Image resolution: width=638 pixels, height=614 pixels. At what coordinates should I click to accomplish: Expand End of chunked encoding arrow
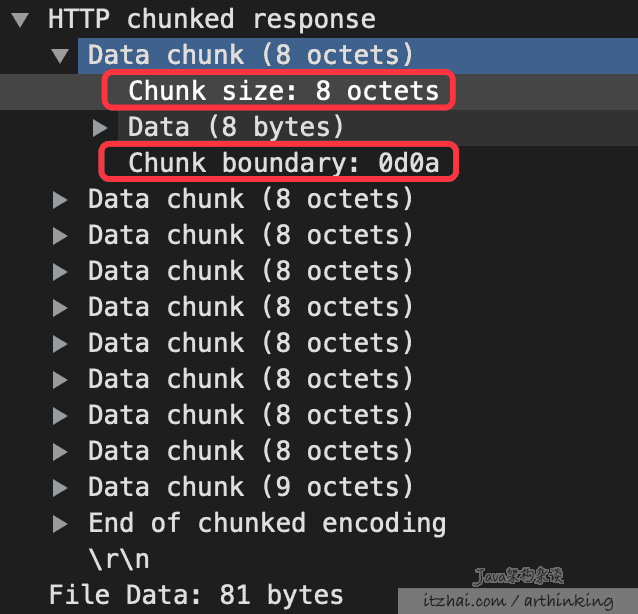pos(60,524)
